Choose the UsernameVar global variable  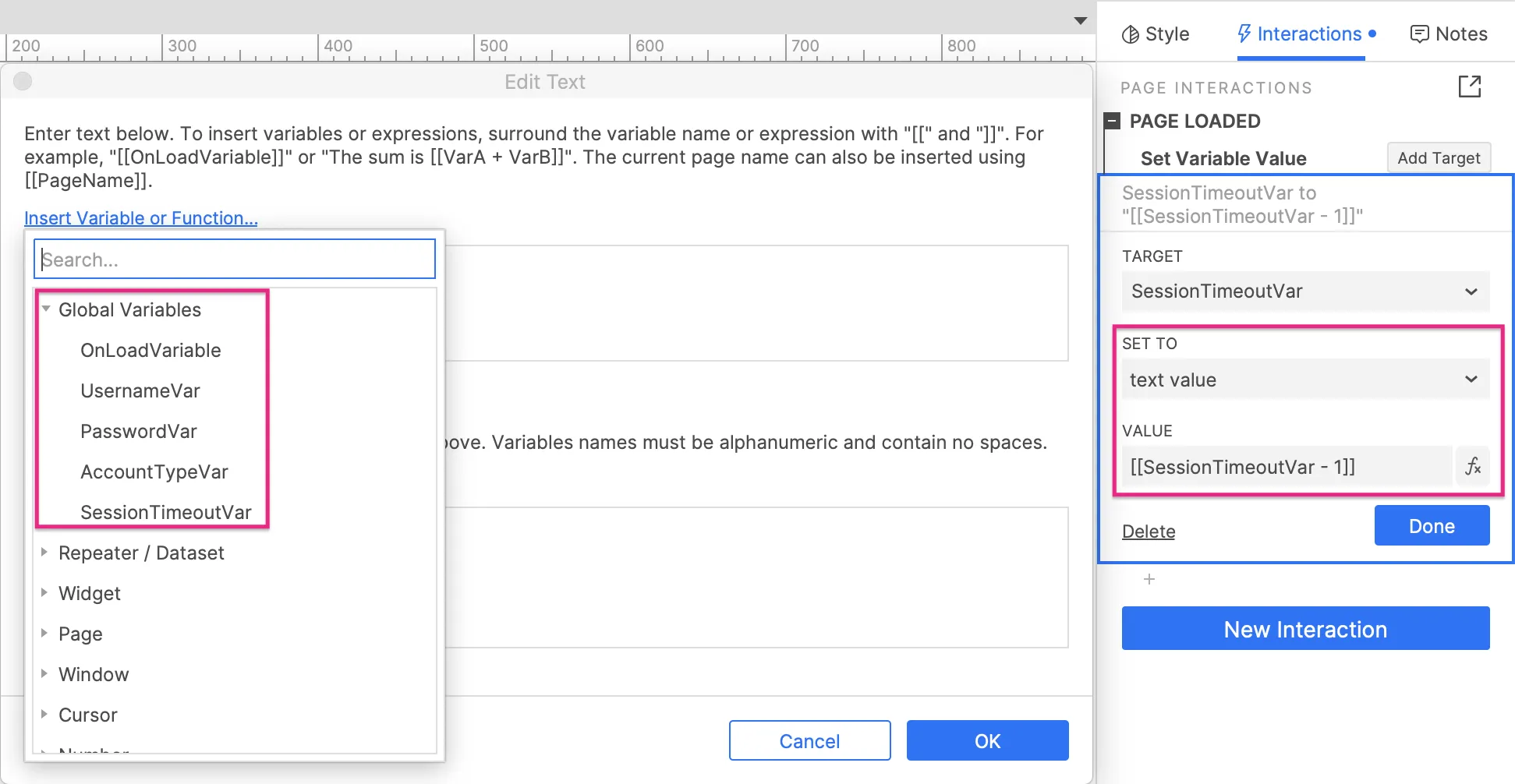(x=140, y=390)
